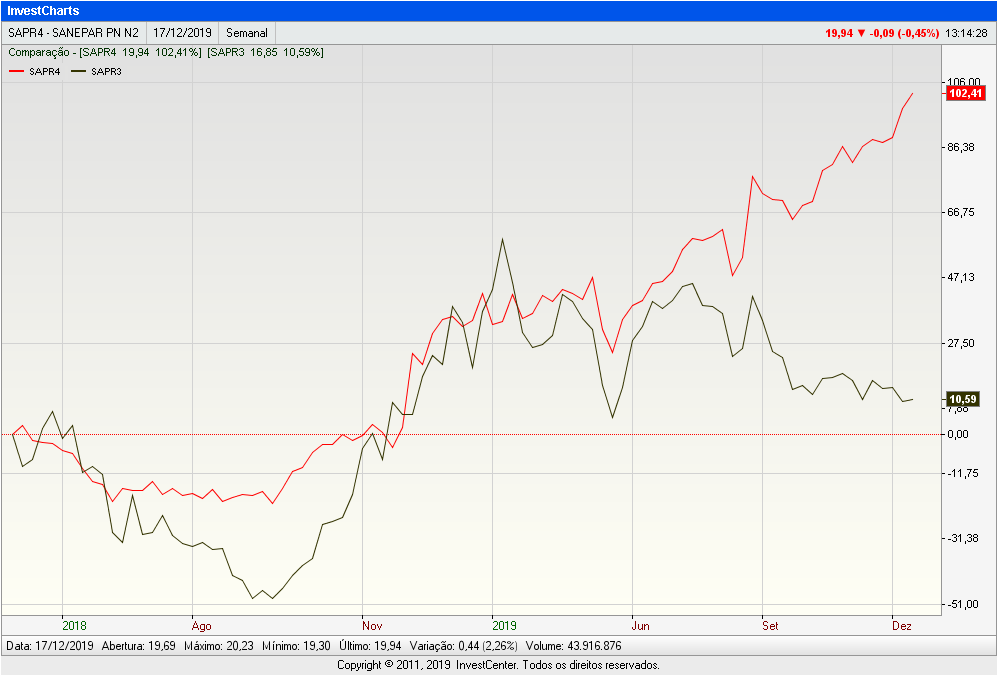This screenshot has height=676, width=998.
Task: Click the Último: 19,94 status entry
Action: [370, 645]
